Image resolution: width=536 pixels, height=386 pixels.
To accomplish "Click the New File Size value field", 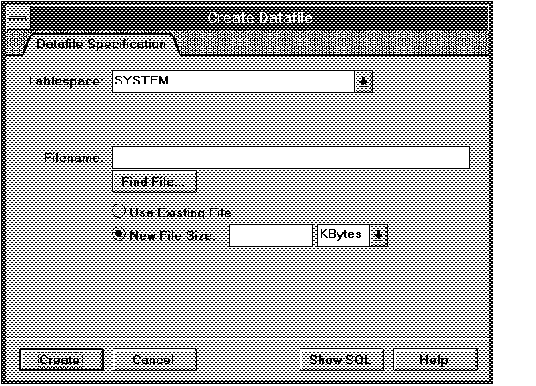I will point(271,235).
